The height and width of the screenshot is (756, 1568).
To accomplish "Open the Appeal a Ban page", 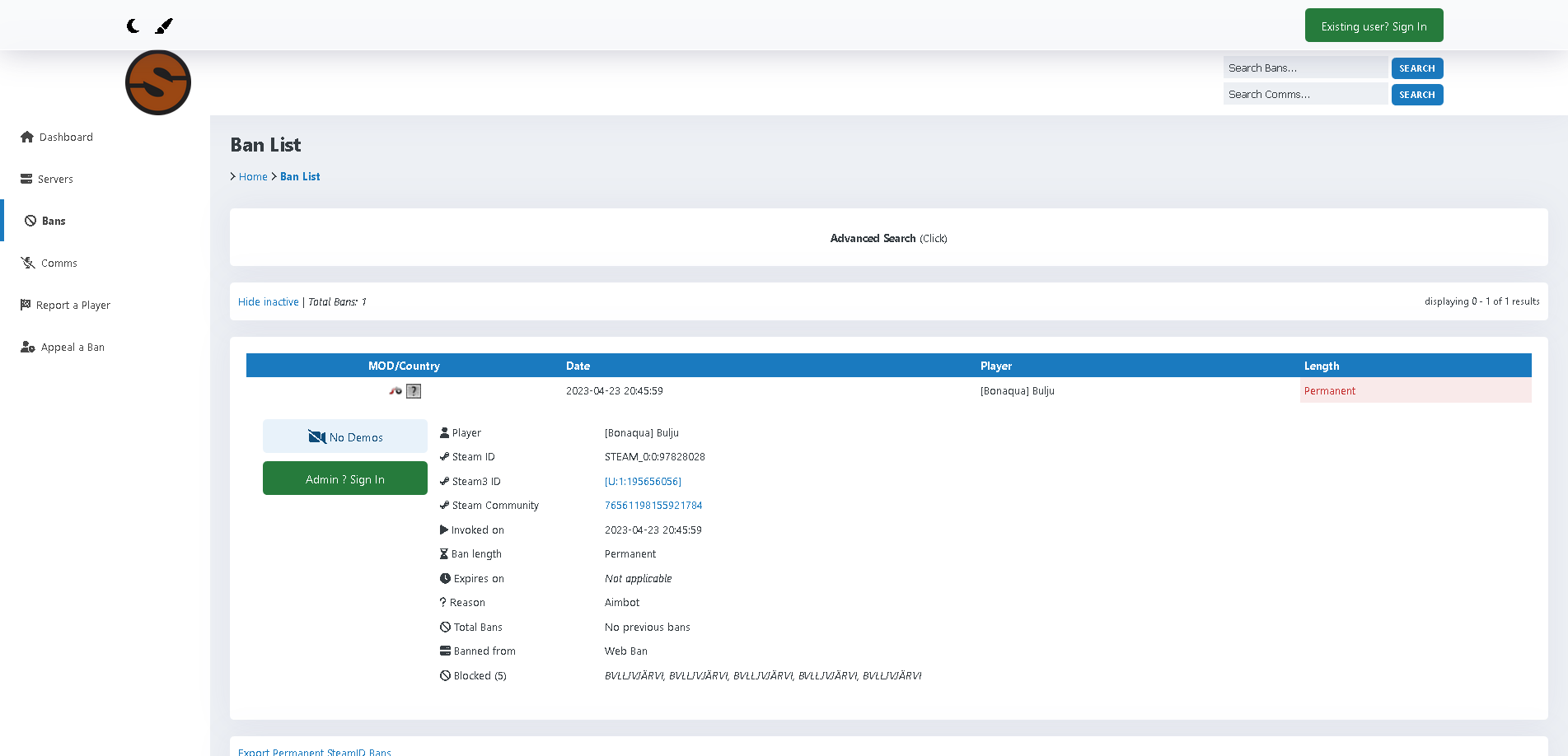I will tap(73, 348).
